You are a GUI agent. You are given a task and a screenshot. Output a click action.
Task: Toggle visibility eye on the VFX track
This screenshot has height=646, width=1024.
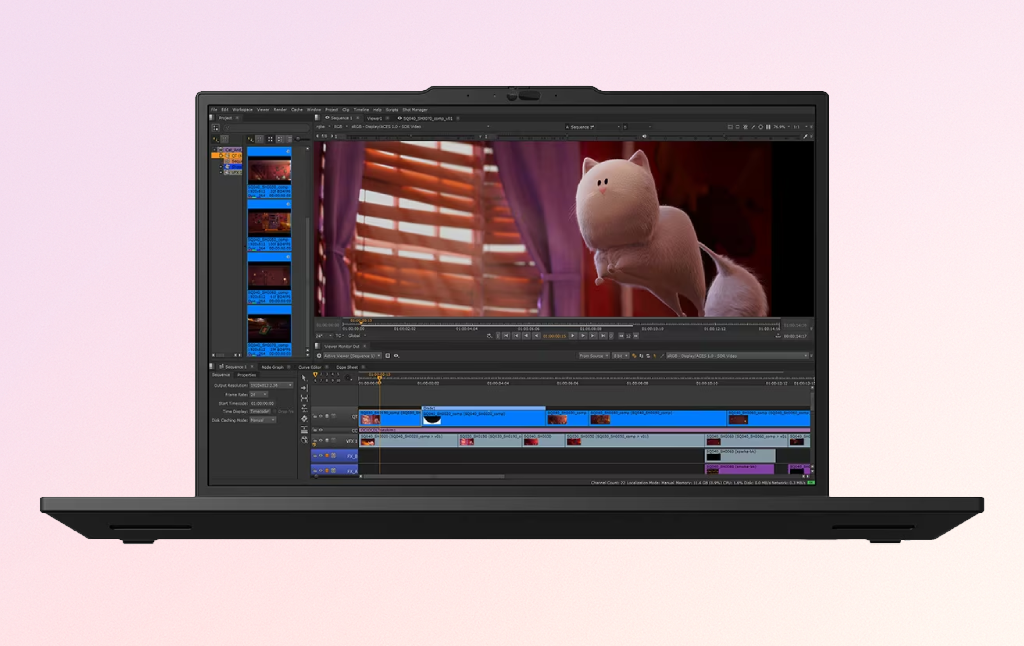coord(321,440)
